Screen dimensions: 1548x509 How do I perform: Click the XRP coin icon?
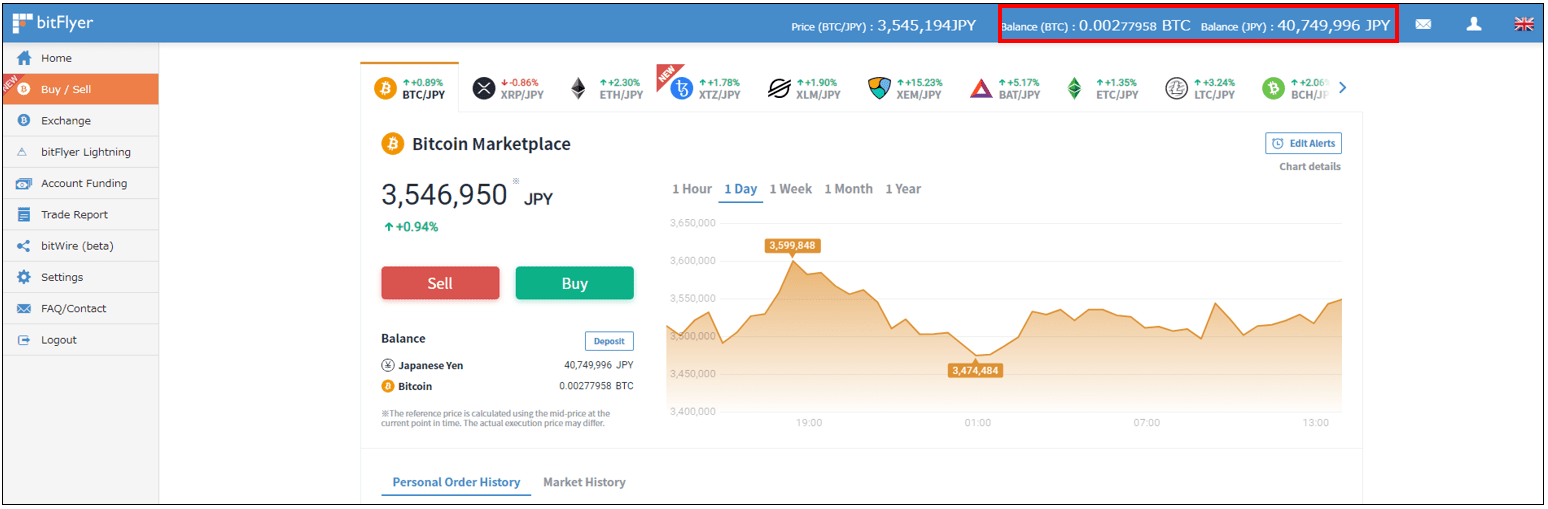484,89
